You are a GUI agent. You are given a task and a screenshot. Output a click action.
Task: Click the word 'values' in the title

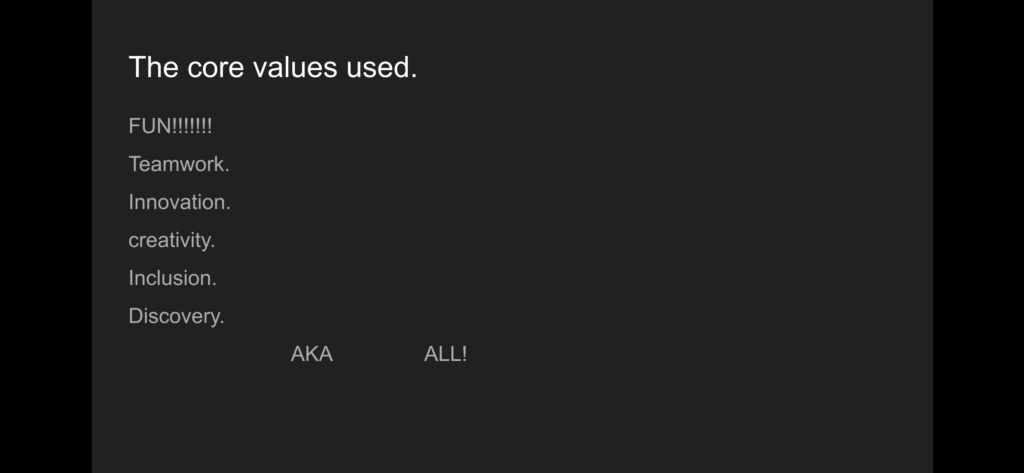pos(295,67)
